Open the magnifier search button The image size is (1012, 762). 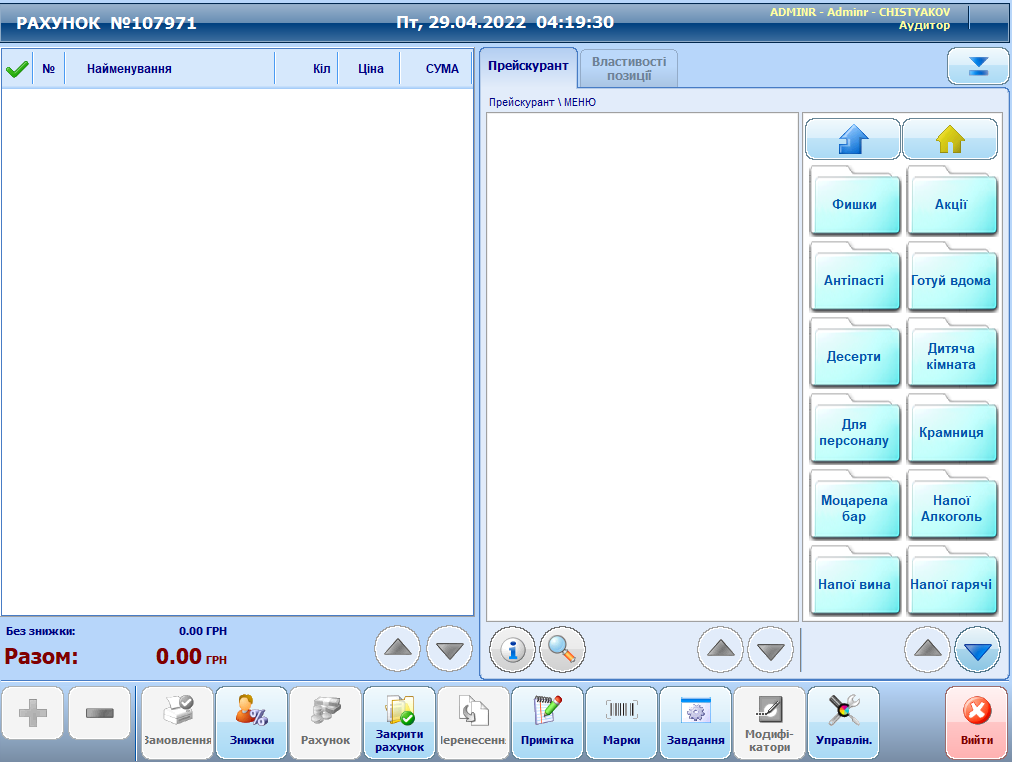[x=562, y=650]
